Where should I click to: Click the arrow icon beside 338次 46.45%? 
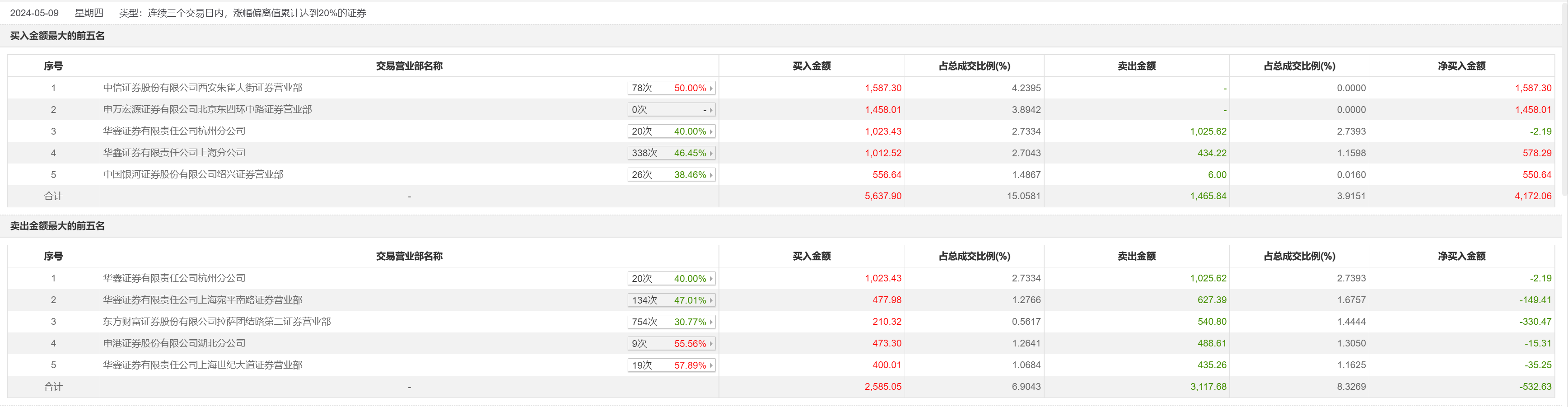click(x=710, y=154)
